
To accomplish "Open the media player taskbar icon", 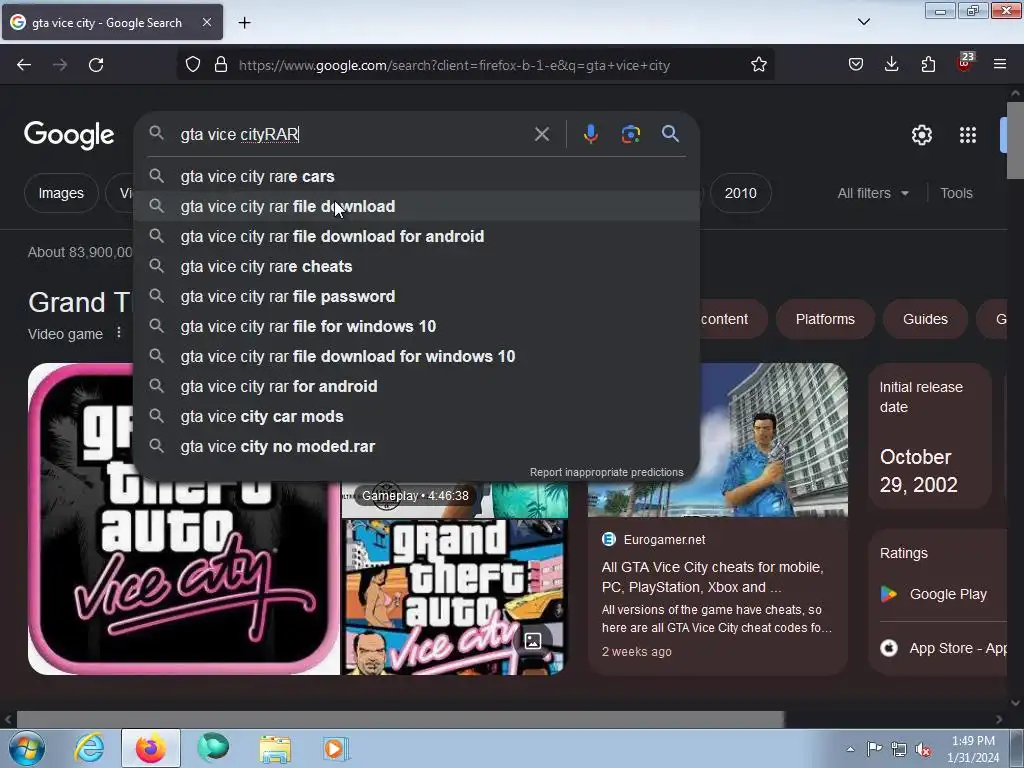I will click(x=336, y=749).
